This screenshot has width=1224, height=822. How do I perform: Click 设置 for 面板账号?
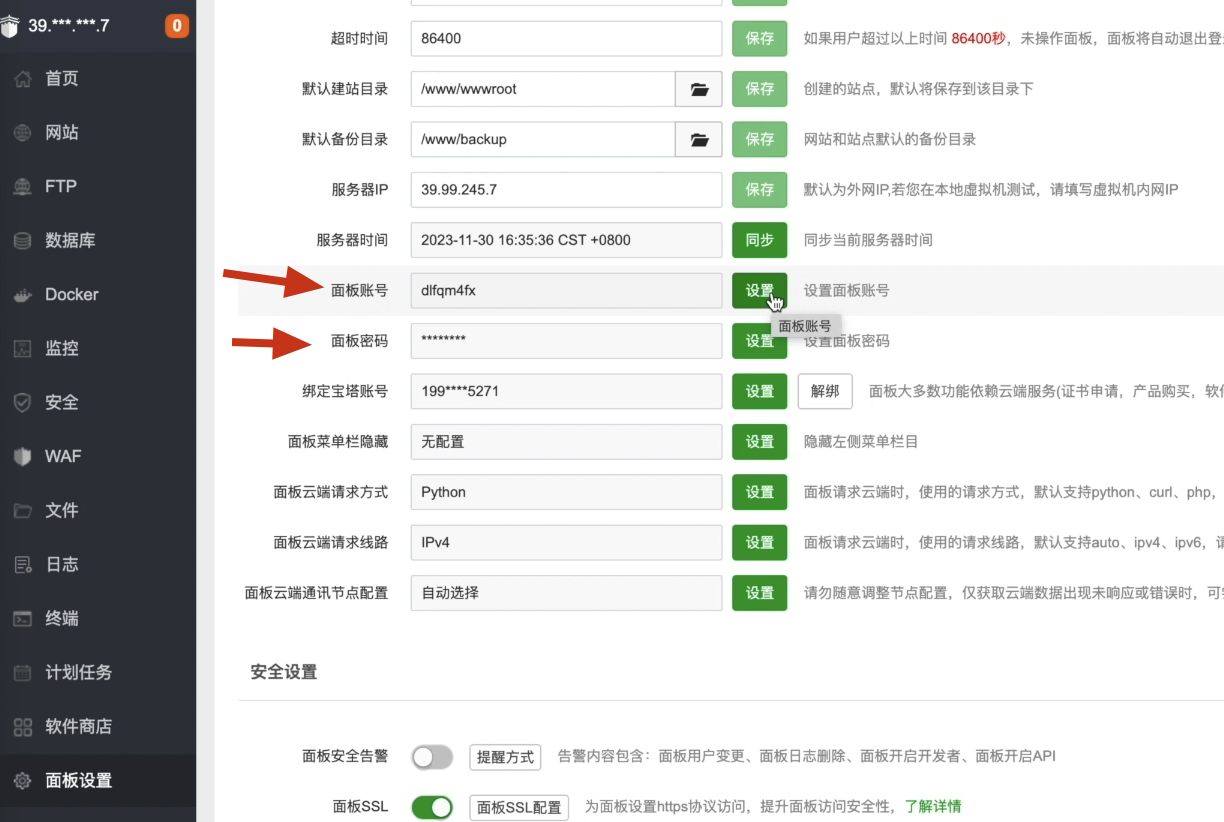coord(760,291)
